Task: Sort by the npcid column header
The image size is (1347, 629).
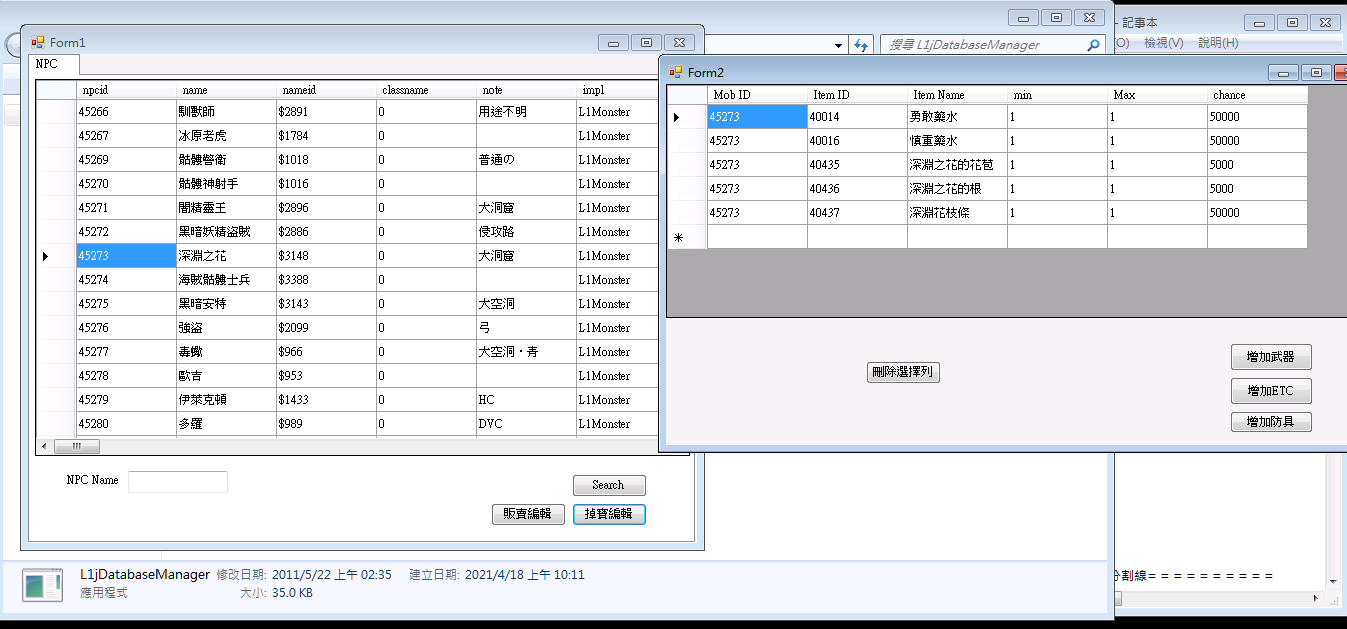Action: click(126, 90)
